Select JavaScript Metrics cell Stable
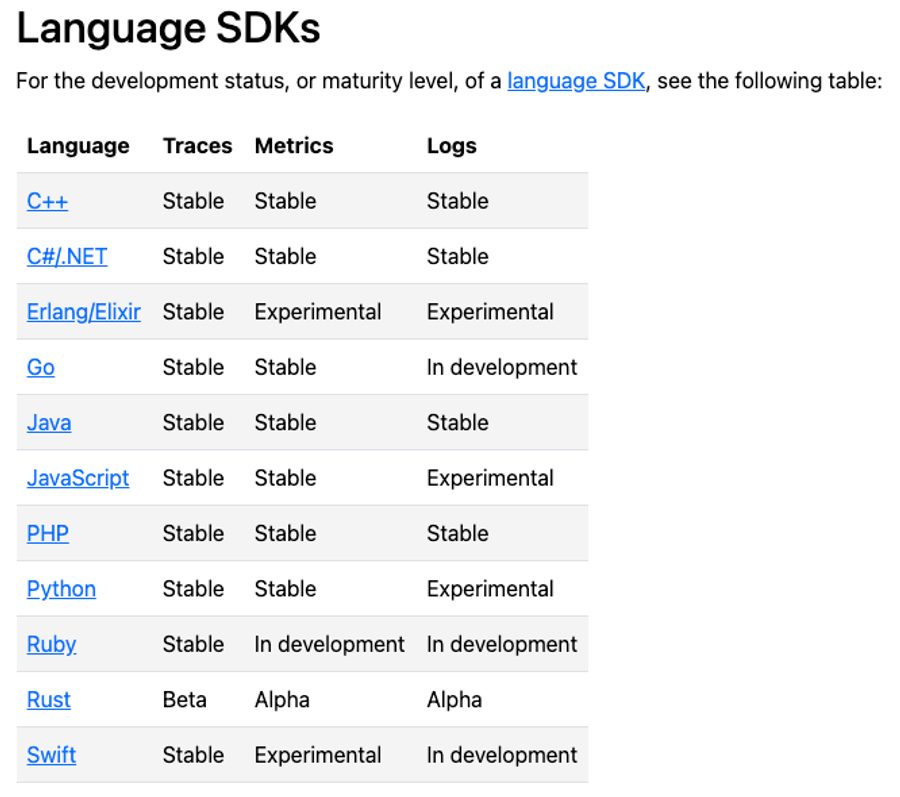 285,478
